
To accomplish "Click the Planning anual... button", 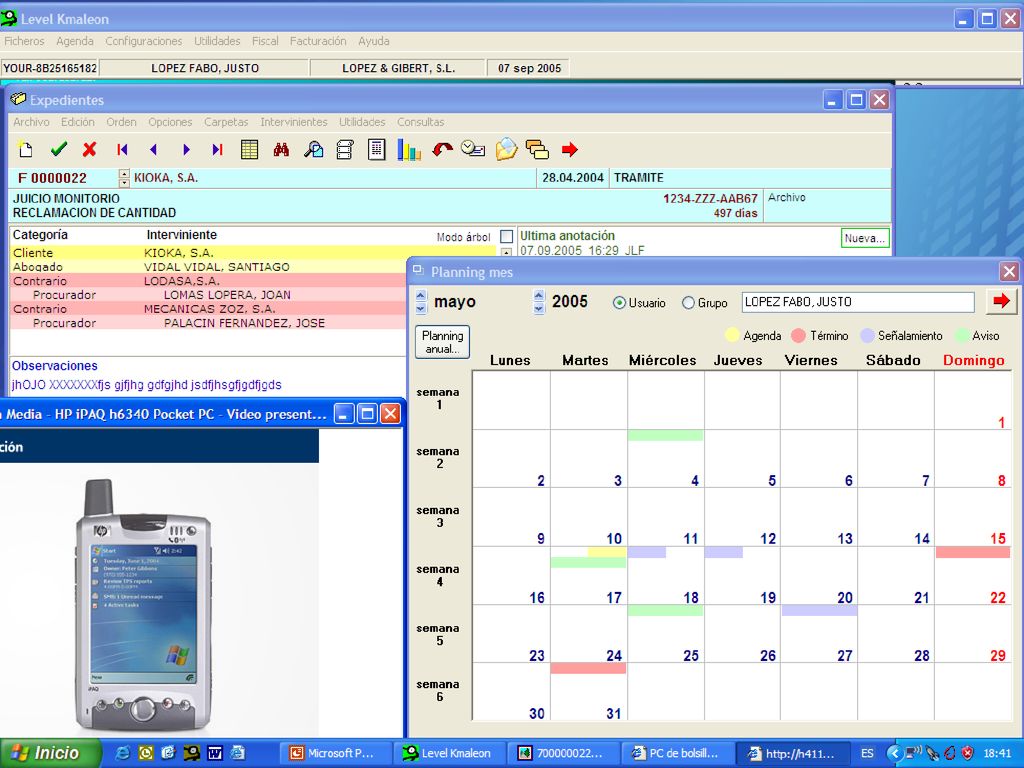I will [442, 342].
